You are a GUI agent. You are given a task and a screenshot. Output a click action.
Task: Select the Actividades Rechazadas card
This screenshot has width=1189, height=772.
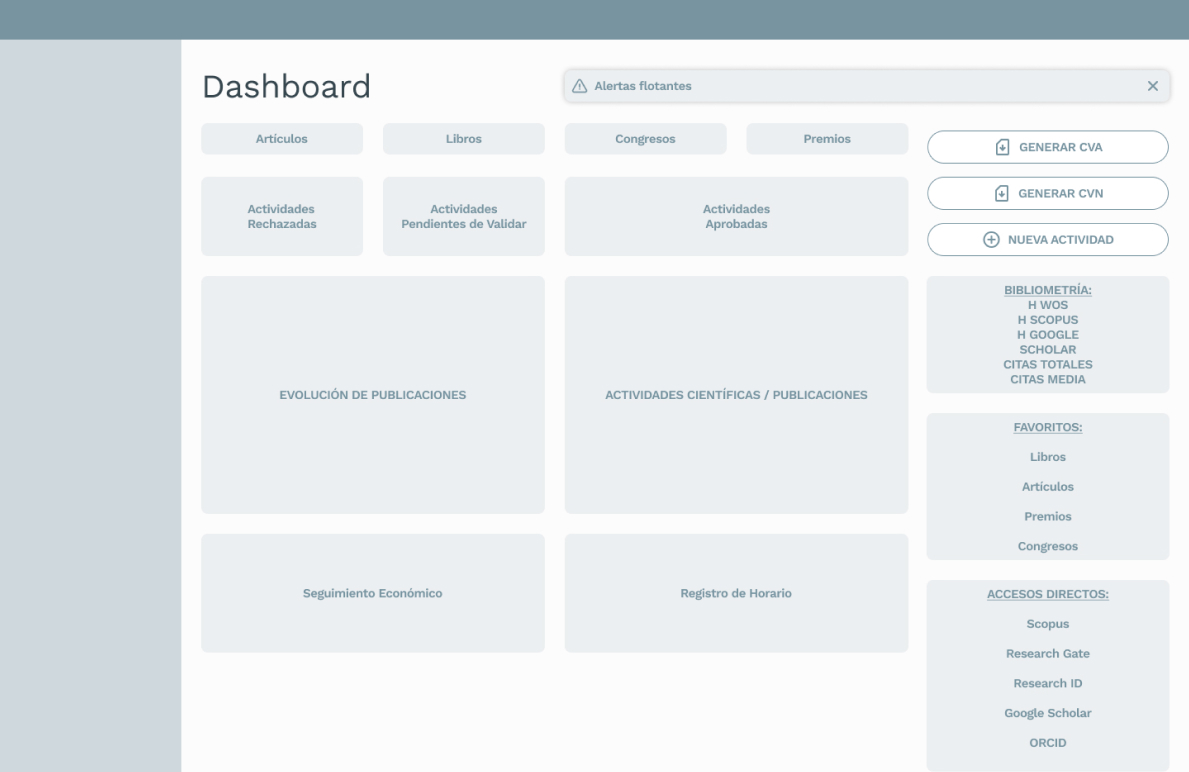pyautogui.click(x=282, y=216)
